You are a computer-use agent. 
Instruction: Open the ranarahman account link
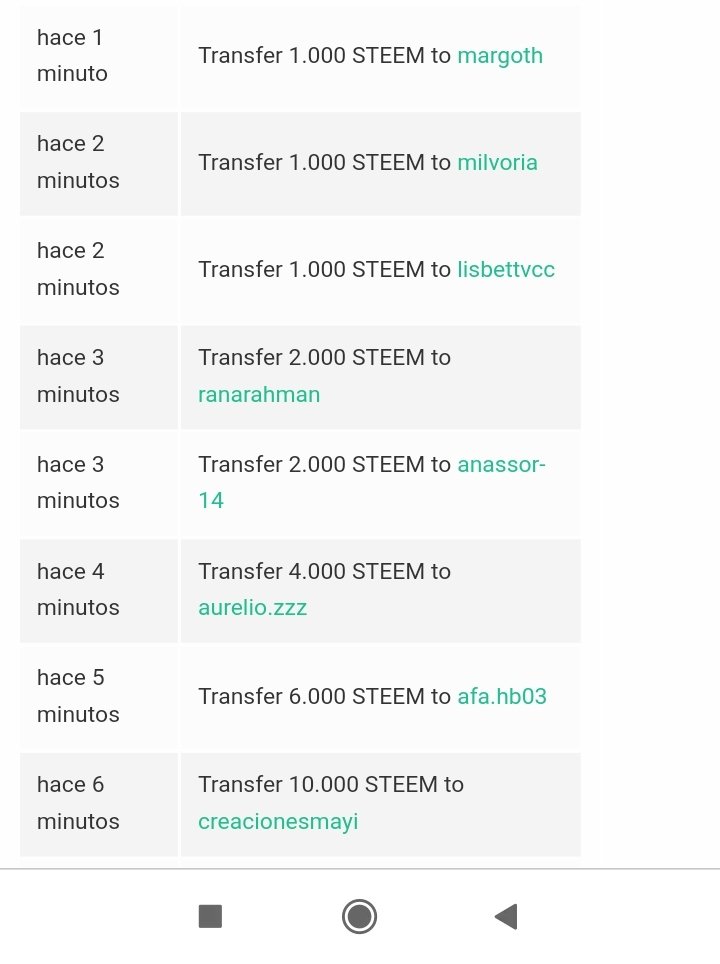click(x=259, y=395)
